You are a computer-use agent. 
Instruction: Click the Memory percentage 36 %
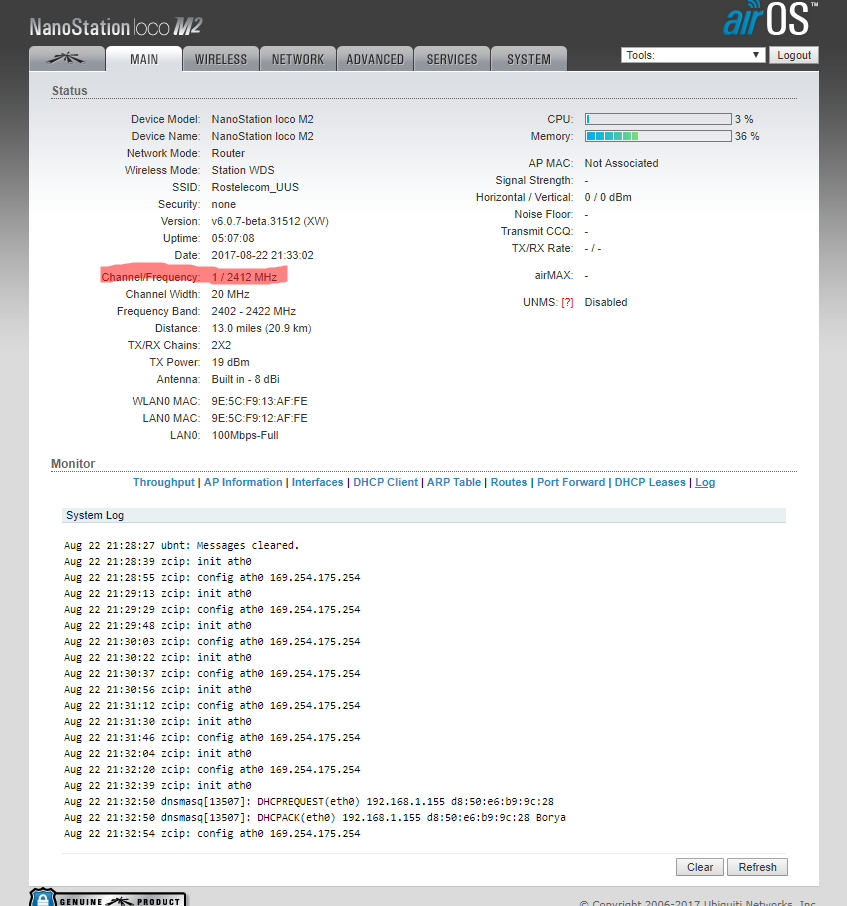747,136
